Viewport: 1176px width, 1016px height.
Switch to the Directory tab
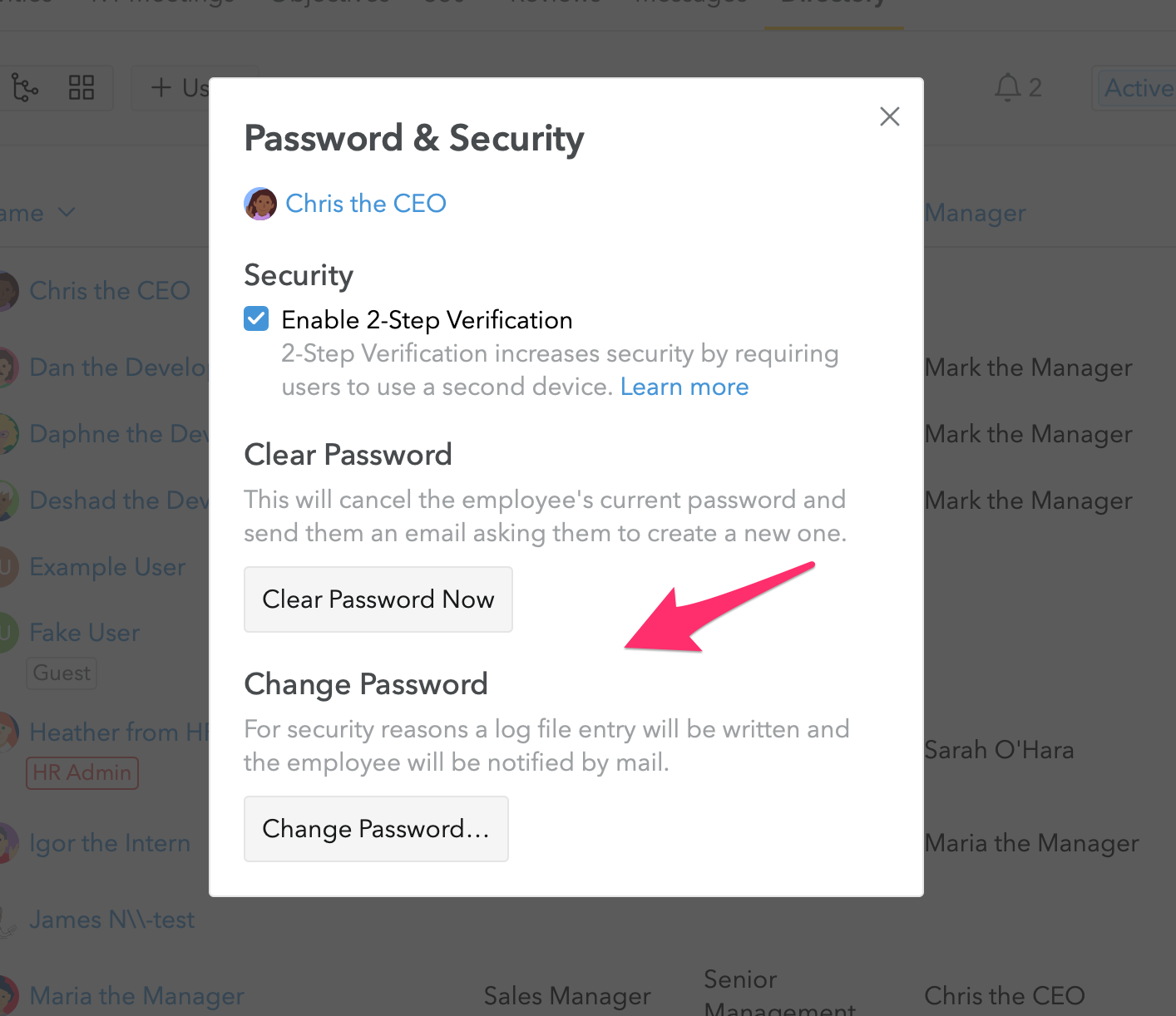tap(833, 3)
